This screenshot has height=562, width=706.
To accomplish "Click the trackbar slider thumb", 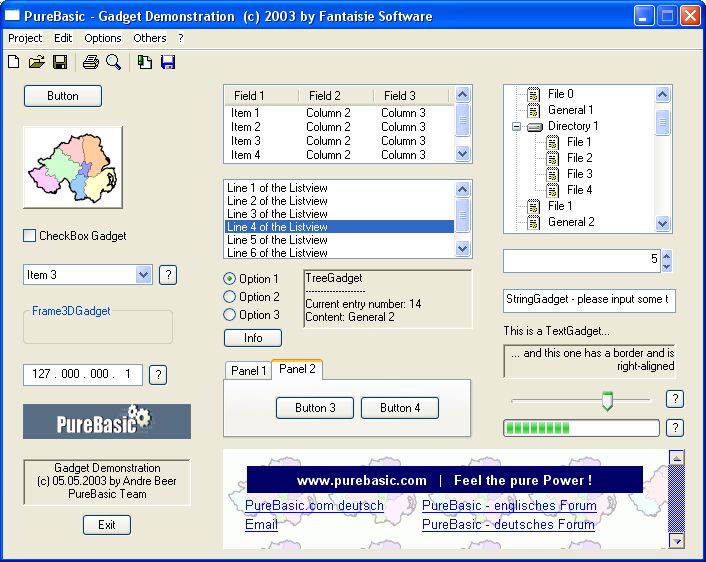I will pyautogui.click(x=607, y=400).
